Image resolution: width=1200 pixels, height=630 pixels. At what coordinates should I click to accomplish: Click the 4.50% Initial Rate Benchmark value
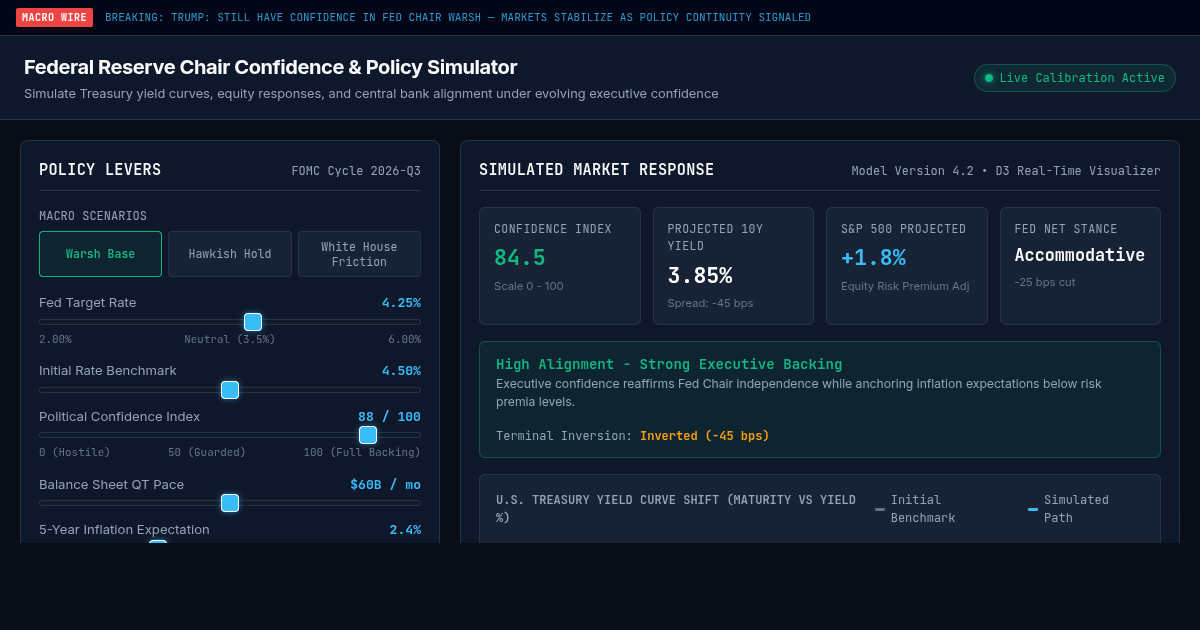(401, 371)
